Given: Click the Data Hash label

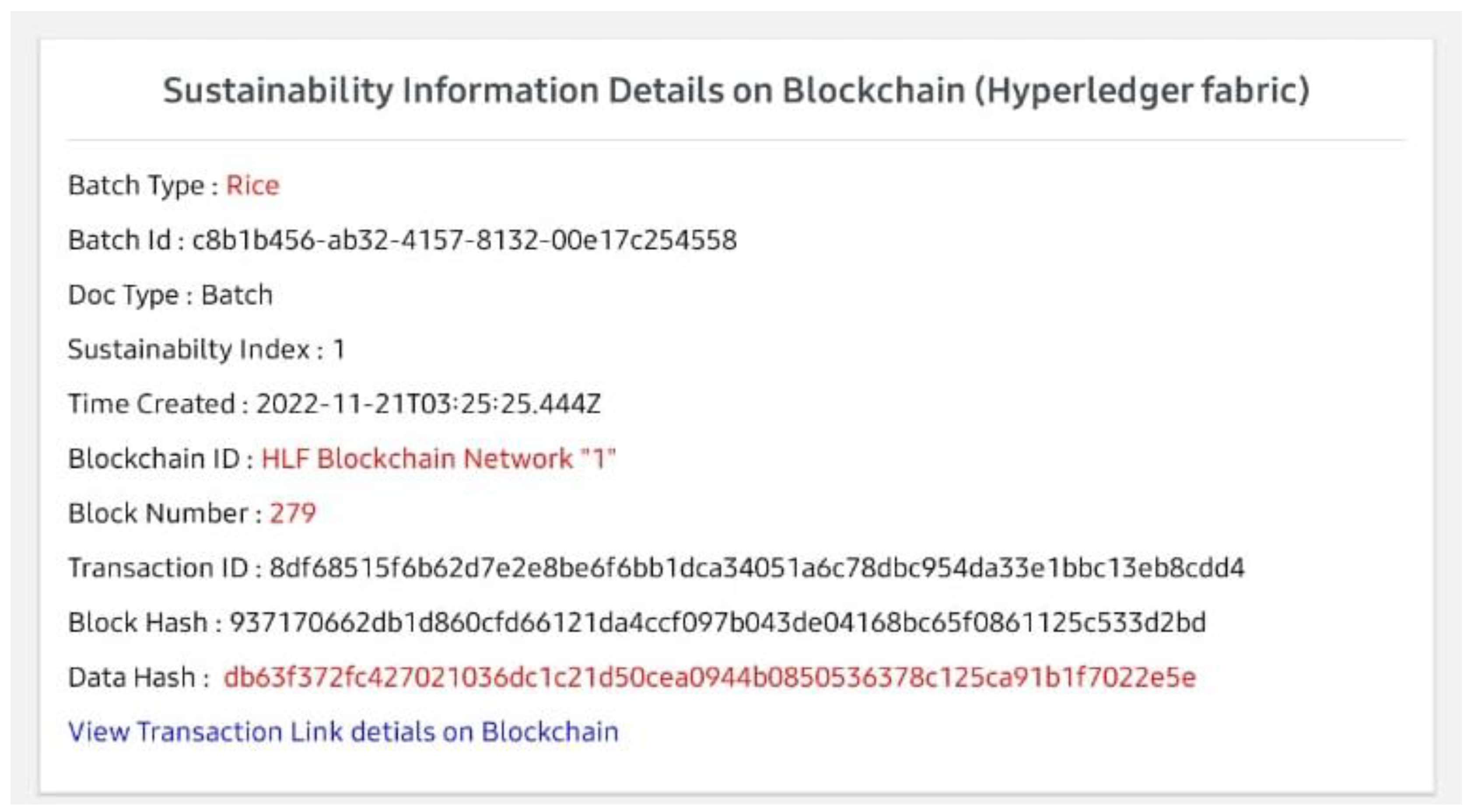Looking at the screenshot, I should [x=132, y=677].
